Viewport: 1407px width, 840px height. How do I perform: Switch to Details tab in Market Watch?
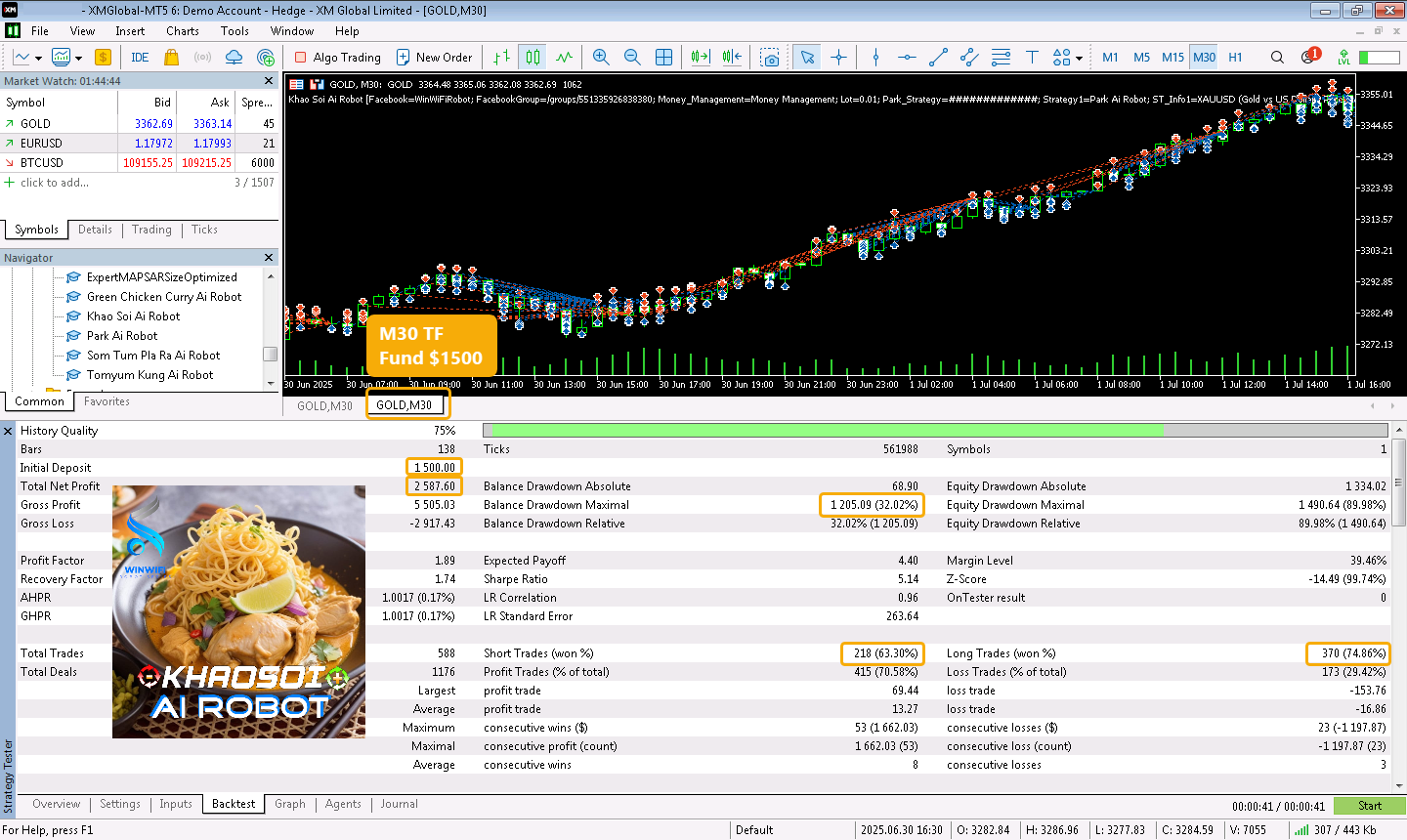coord(95,230)
